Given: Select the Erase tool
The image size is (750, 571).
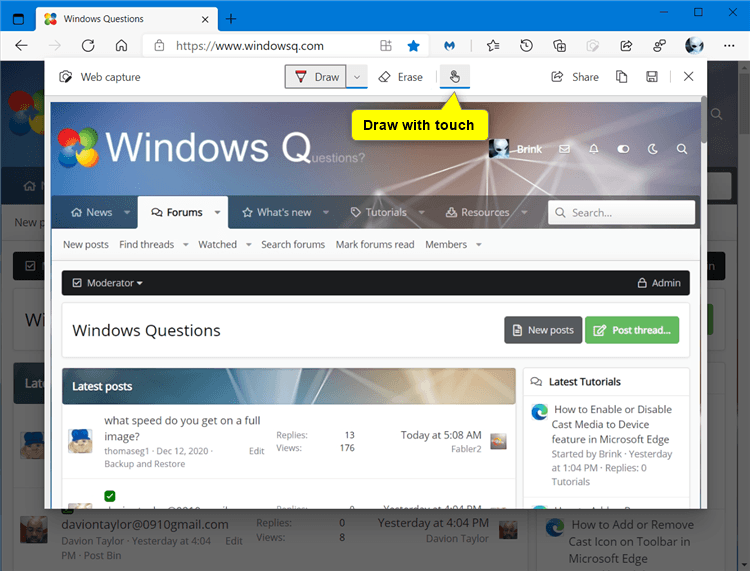Looking at the screenshot, I should point(400,77).
